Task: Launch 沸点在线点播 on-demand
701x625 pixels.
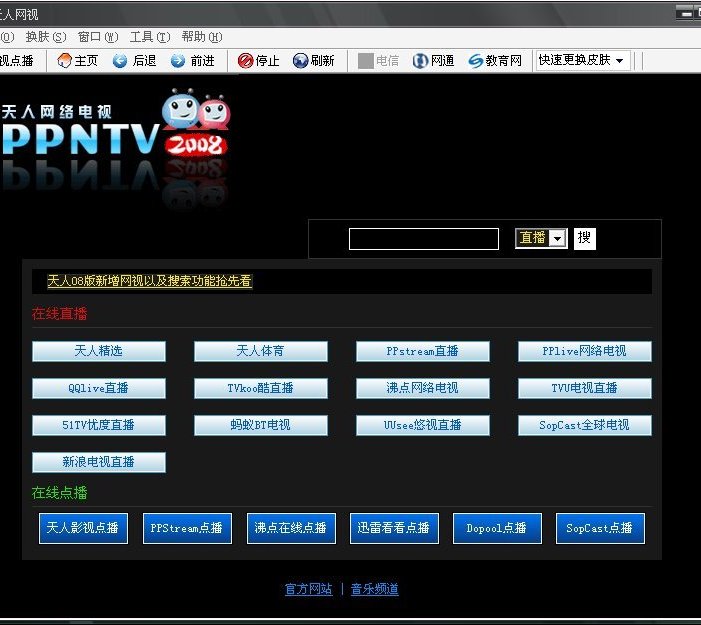Action: tap(291, 528)
